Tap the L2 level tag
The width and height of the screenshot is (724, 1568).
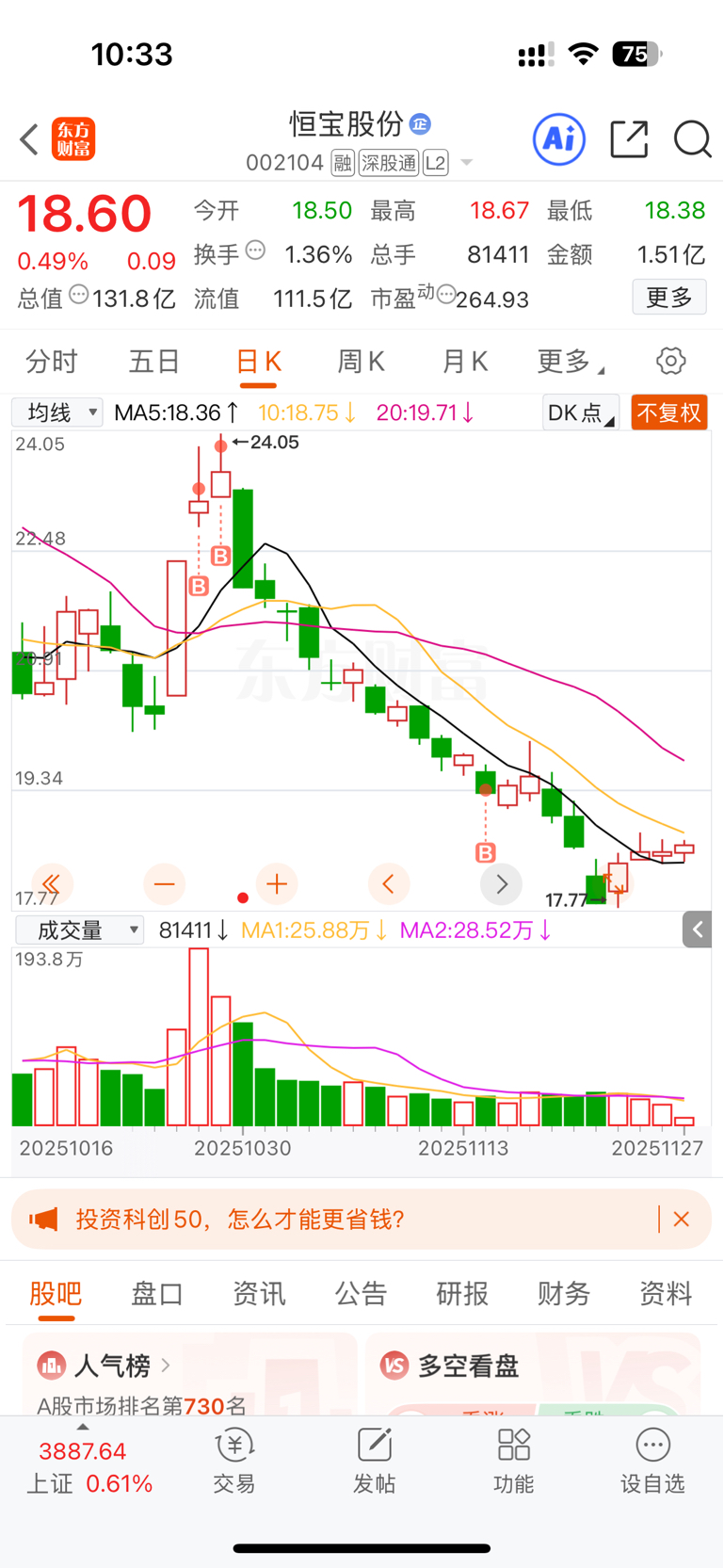pyautogui.click(x=435, y=163)
